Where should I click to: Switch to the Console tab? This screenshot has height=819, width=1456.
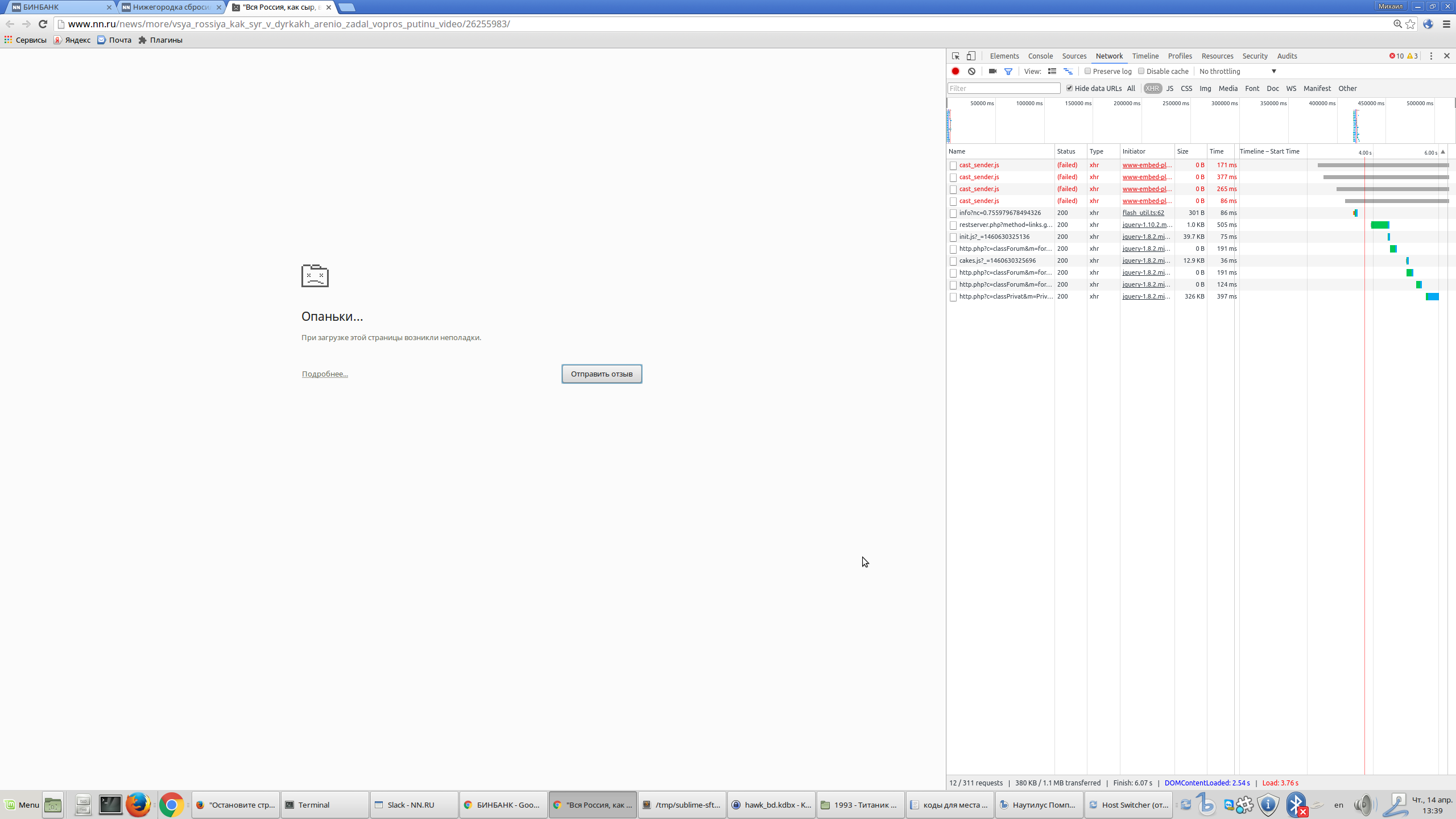pos(1040,56)
